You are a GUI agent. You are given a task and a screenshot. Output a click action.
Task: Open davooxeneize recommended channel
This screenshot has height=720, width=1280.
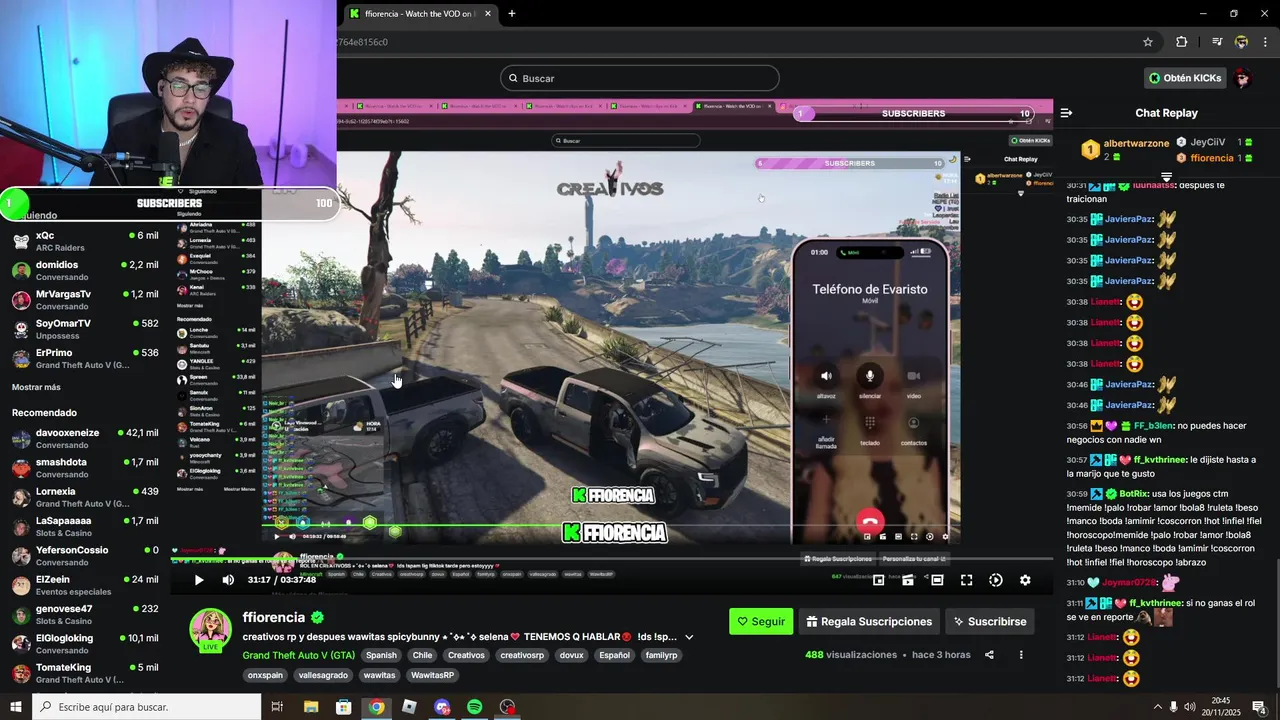click(85, 438)
